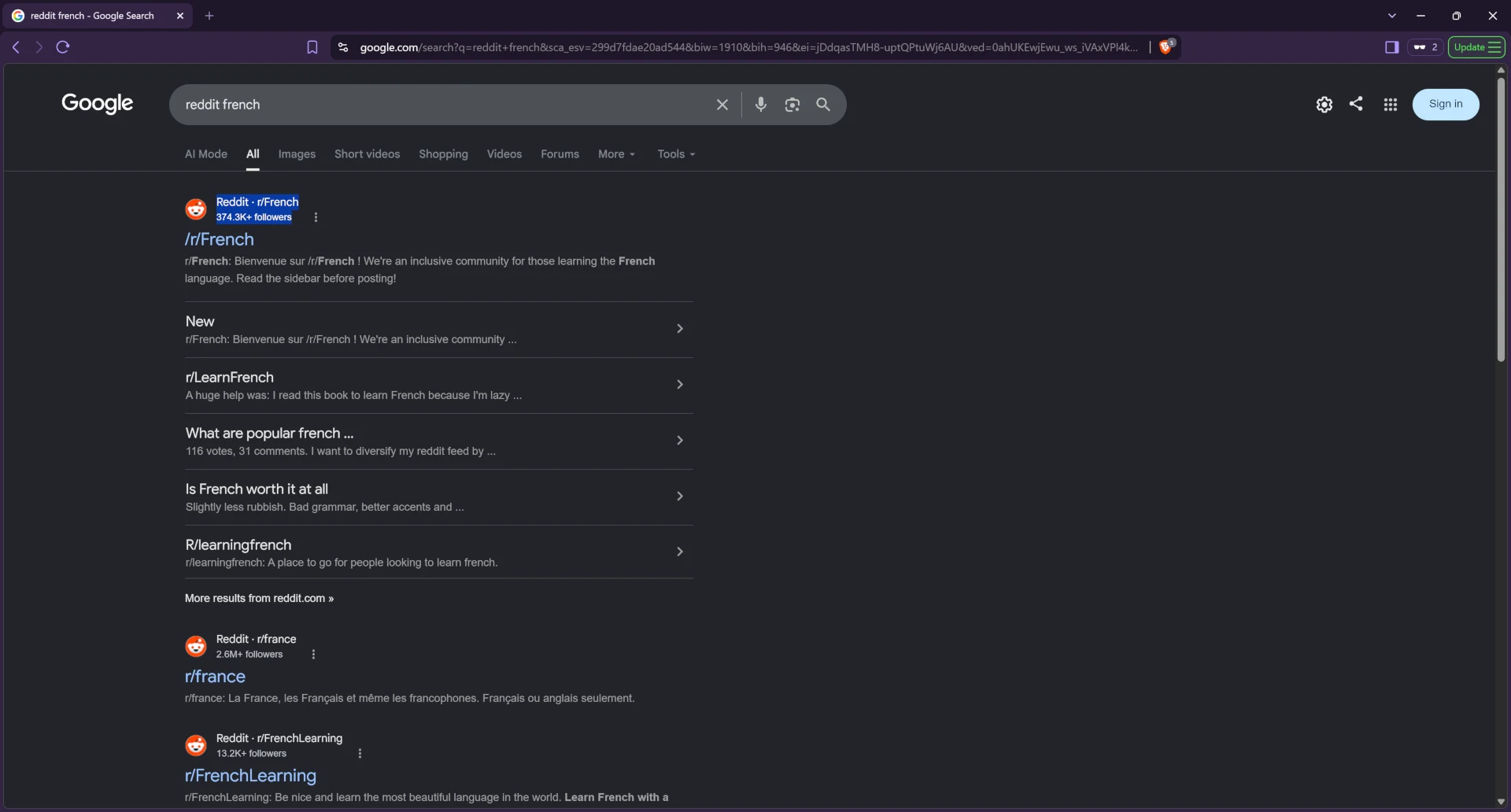
Task: View the Videos tab
Action: coord(504,154)
